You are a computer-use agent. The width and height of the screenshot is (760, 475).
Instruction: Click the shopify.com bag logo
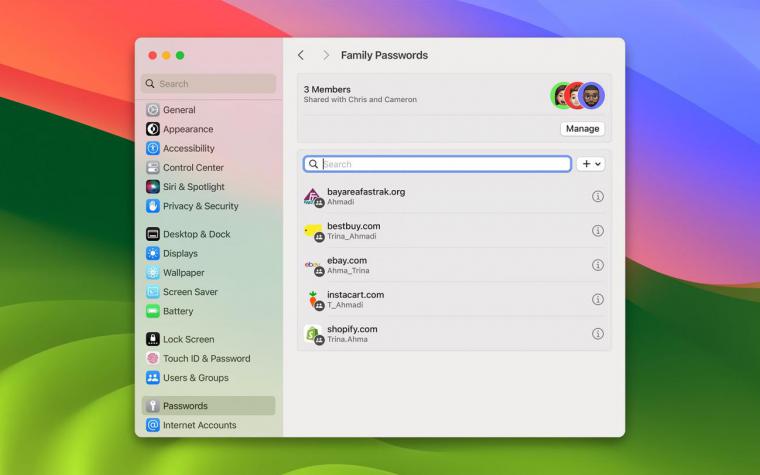click(x=313, y=333)
